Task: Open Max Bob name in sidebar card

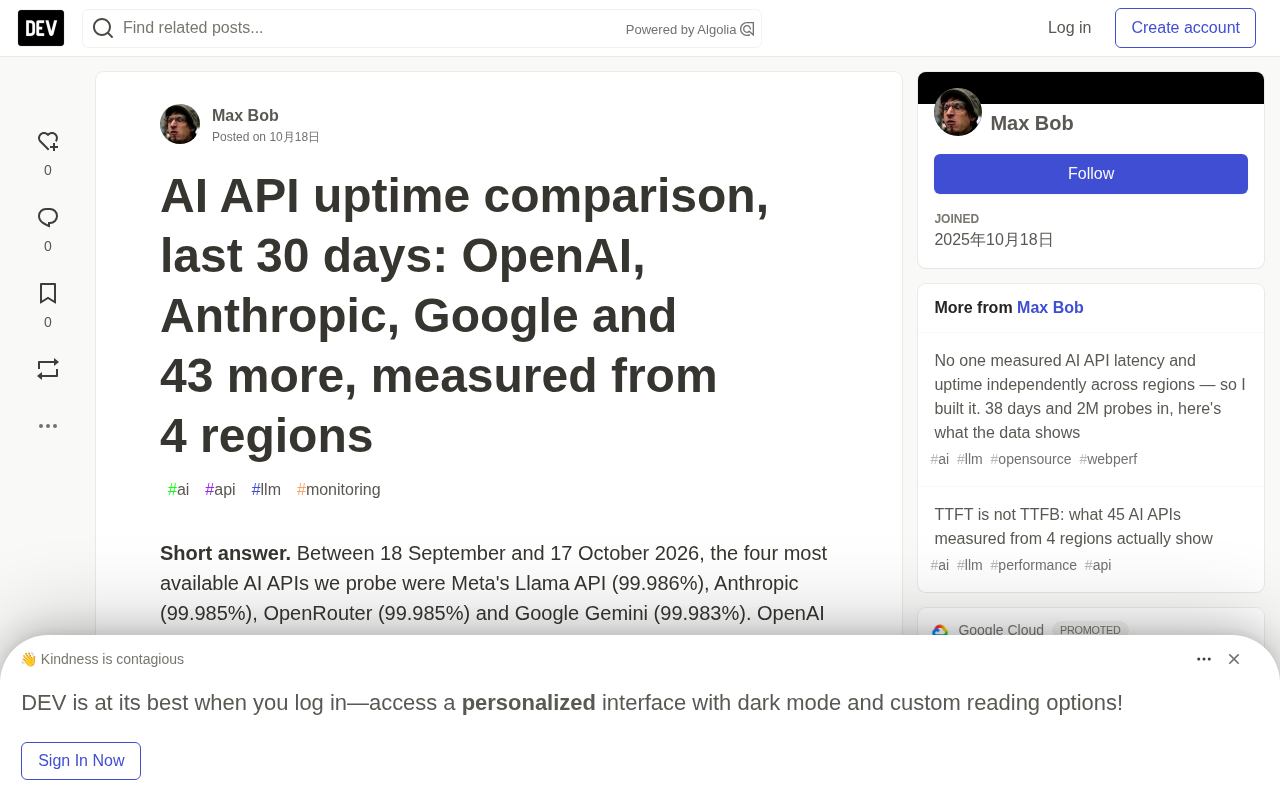Action: [1032, 123]
